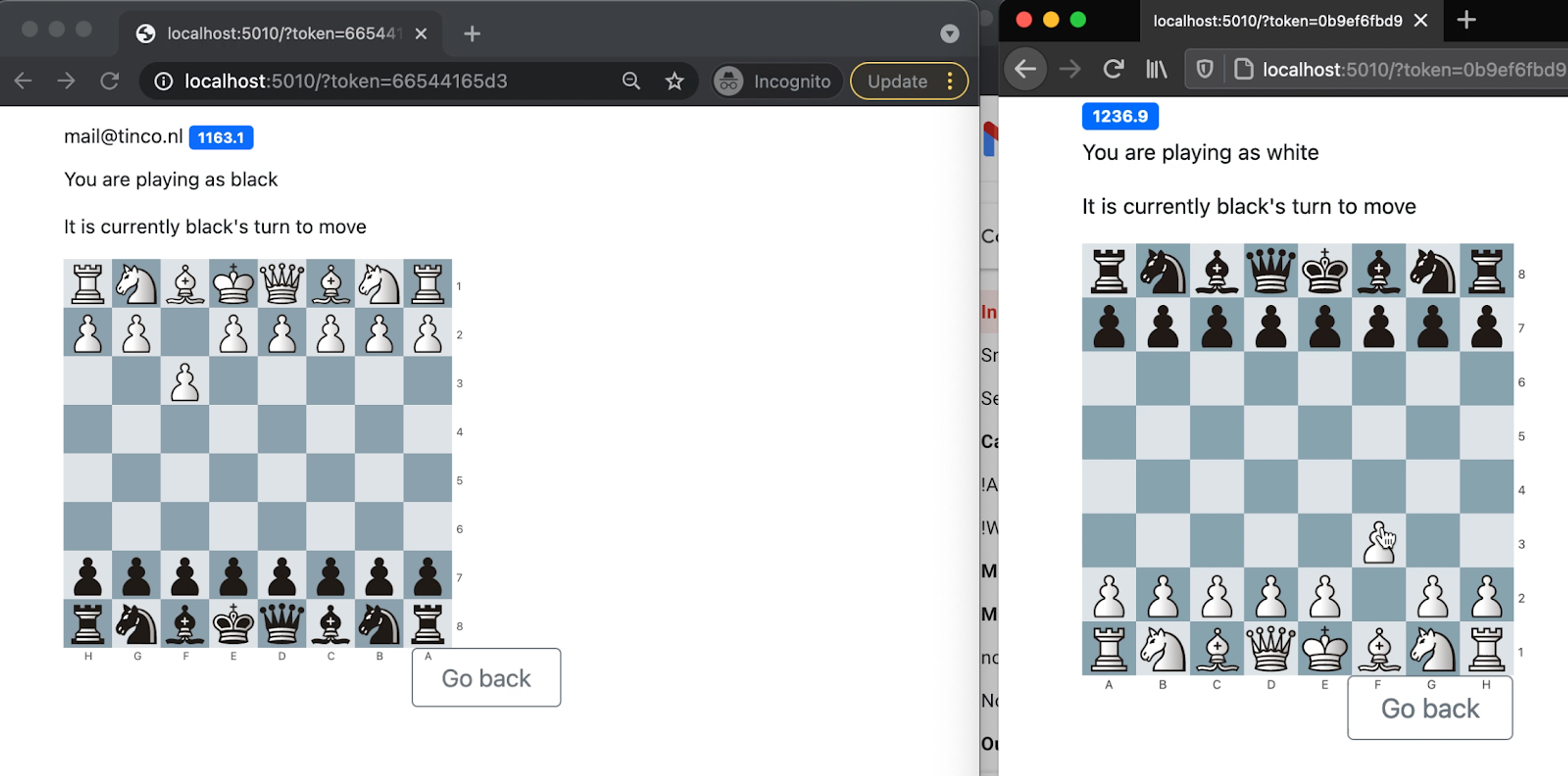Click the Chrome bookmark star icon
Image resolution: width=1568 pixels, height=776 pixels.
pyautogui.click(x=674, y=81)
